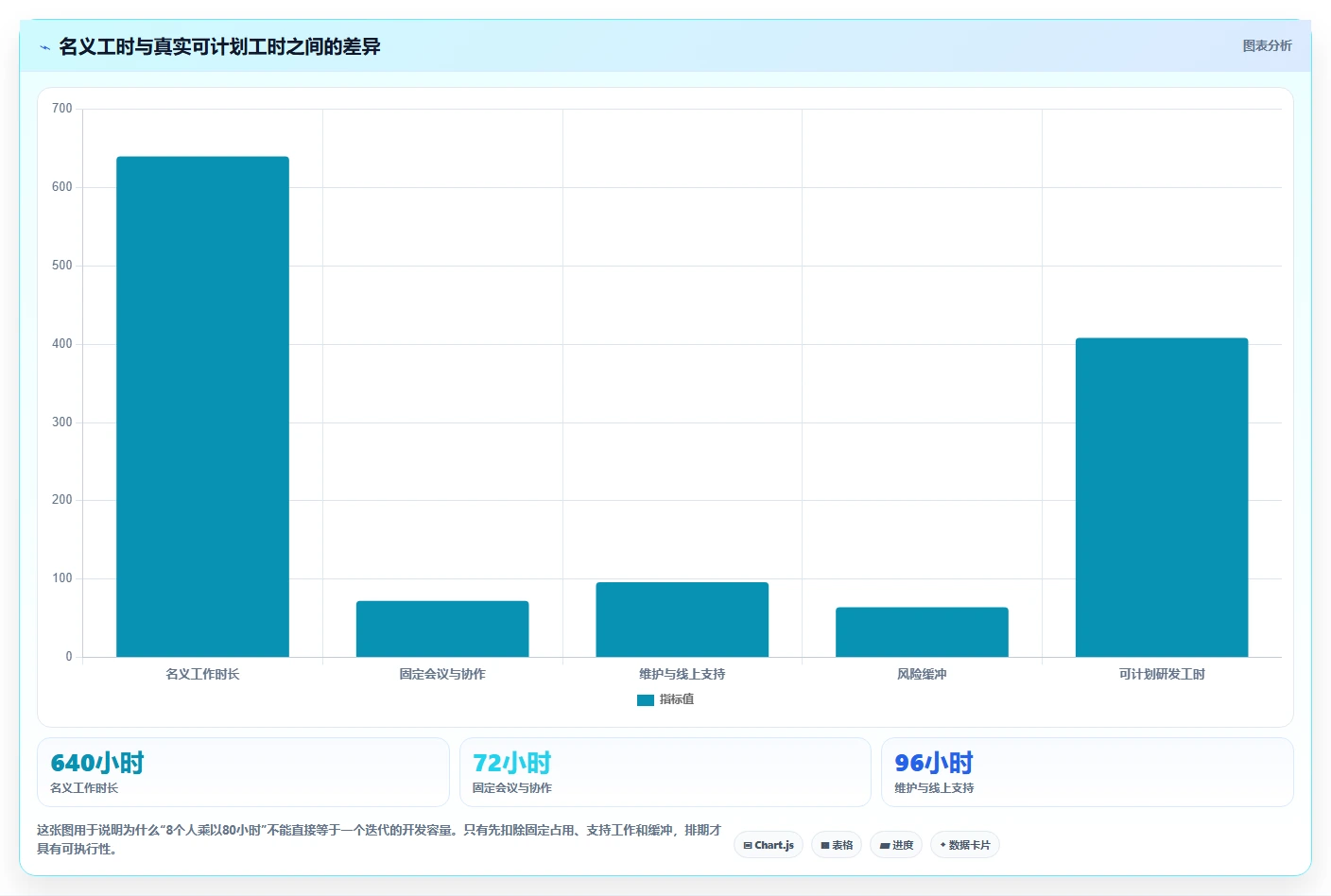Select the 固定会议与协作 bar in the chart
Viewport: 1331px width, 896px height.
pos(442,629)
